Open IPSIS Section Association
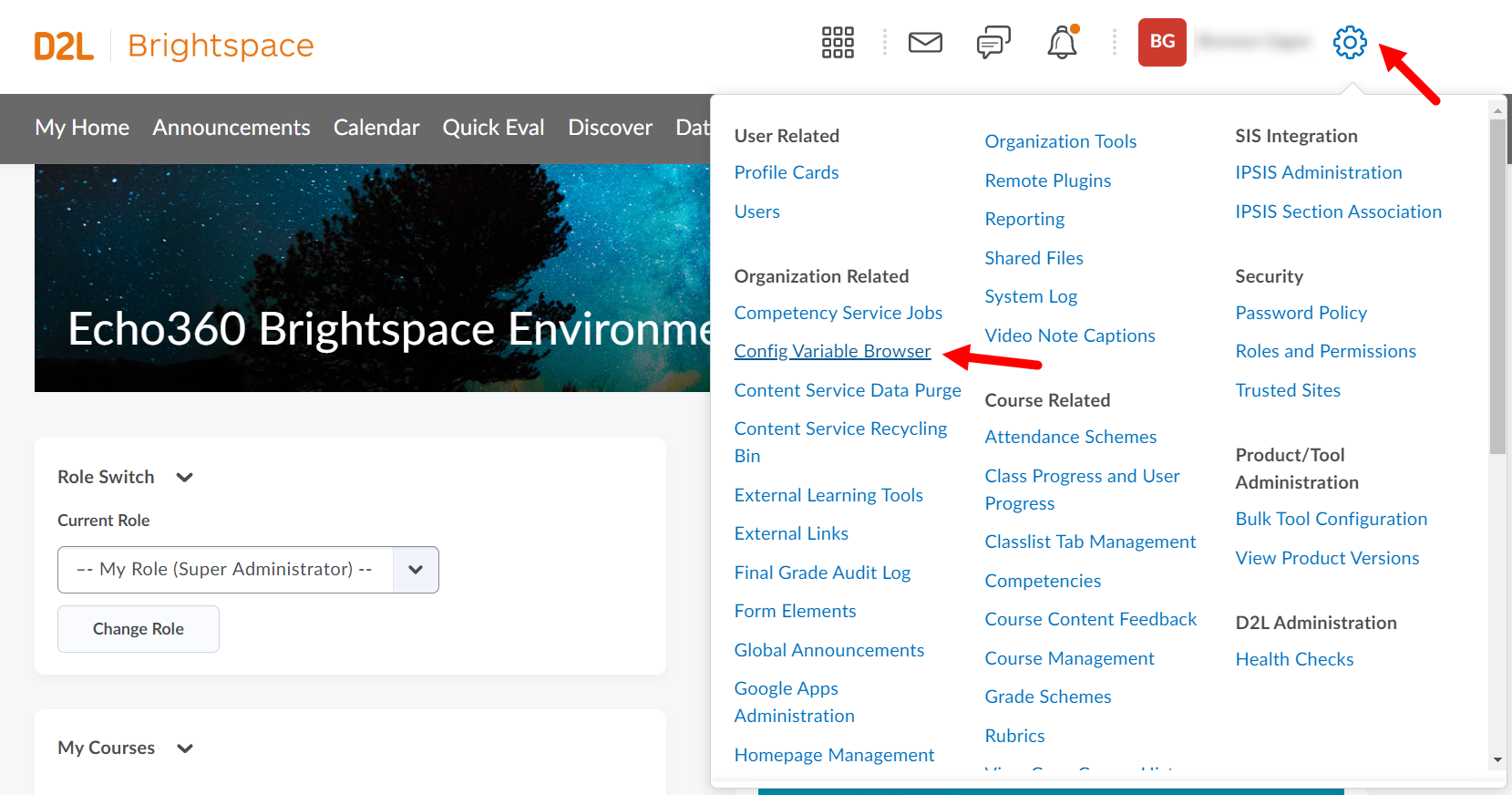 (x=1339, y=212)
